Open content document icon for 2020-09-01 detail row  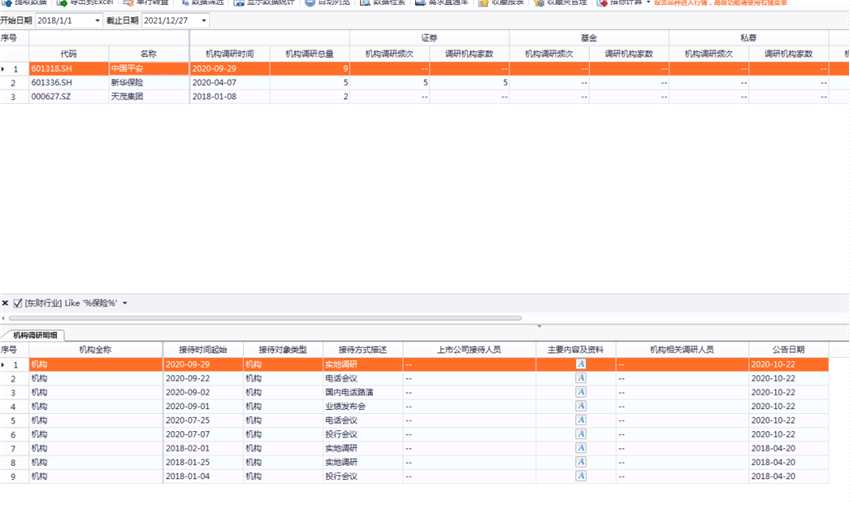[581, 406]
